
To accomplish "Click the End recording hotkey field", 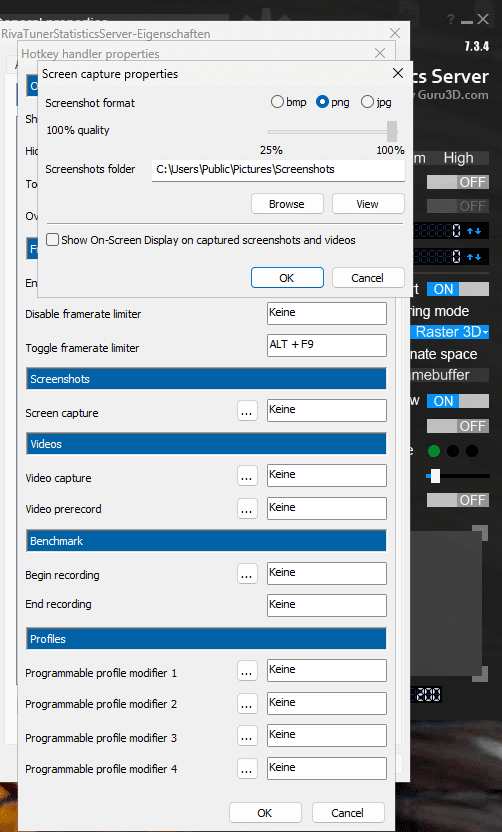I will 327,605.
